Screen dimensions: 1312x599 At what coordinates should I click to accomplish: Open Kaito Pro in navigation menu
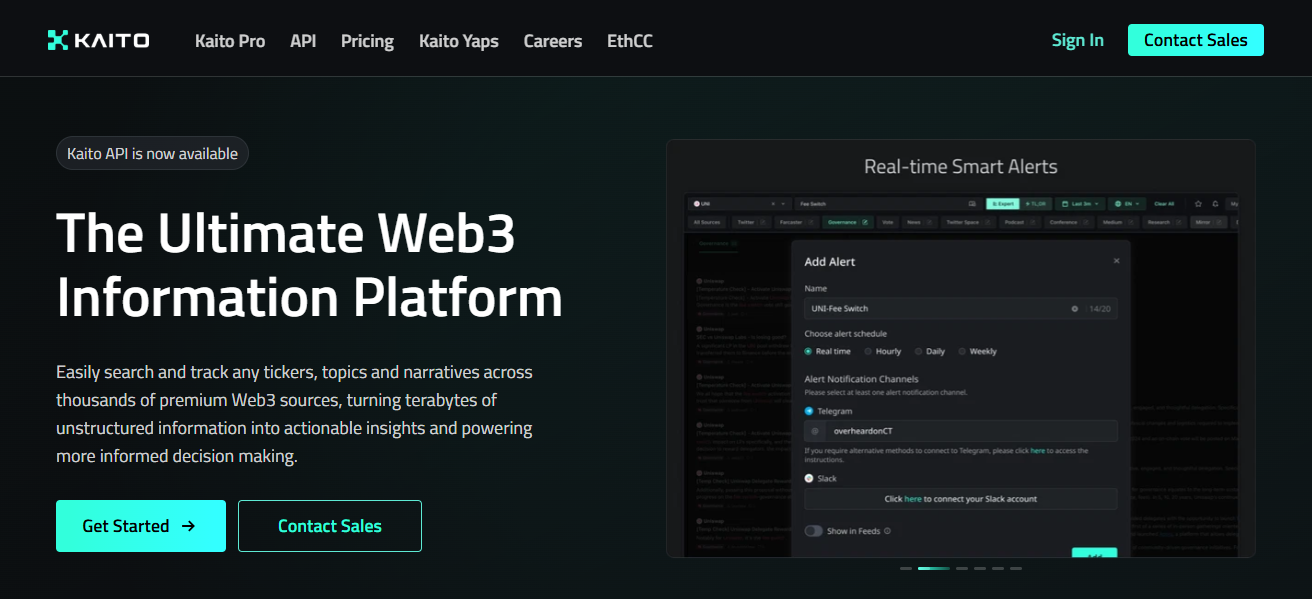coord(230,41)
